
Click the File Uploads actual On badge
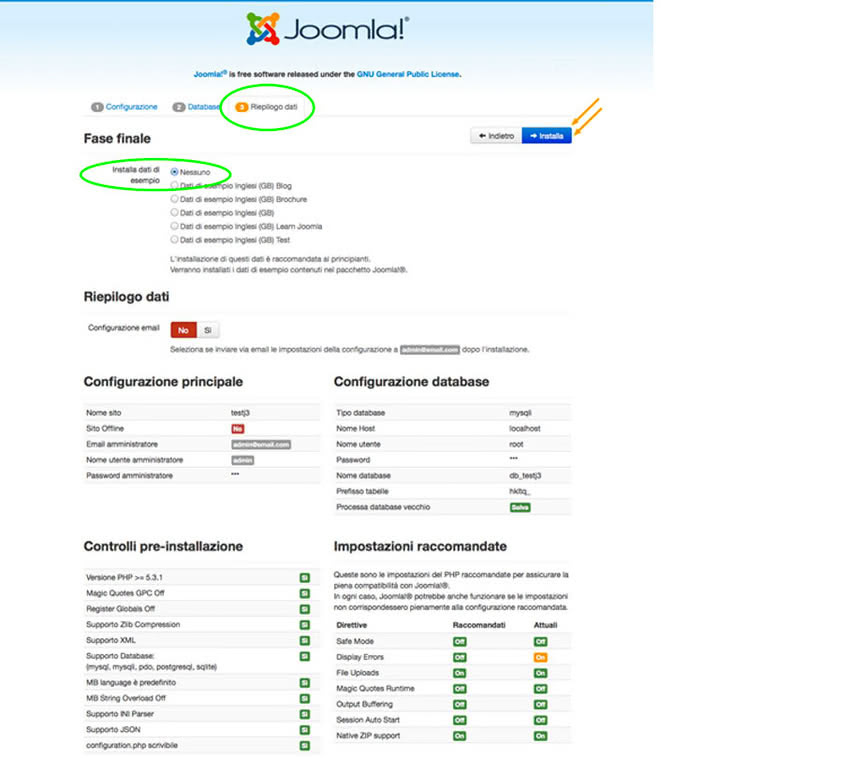540,673
